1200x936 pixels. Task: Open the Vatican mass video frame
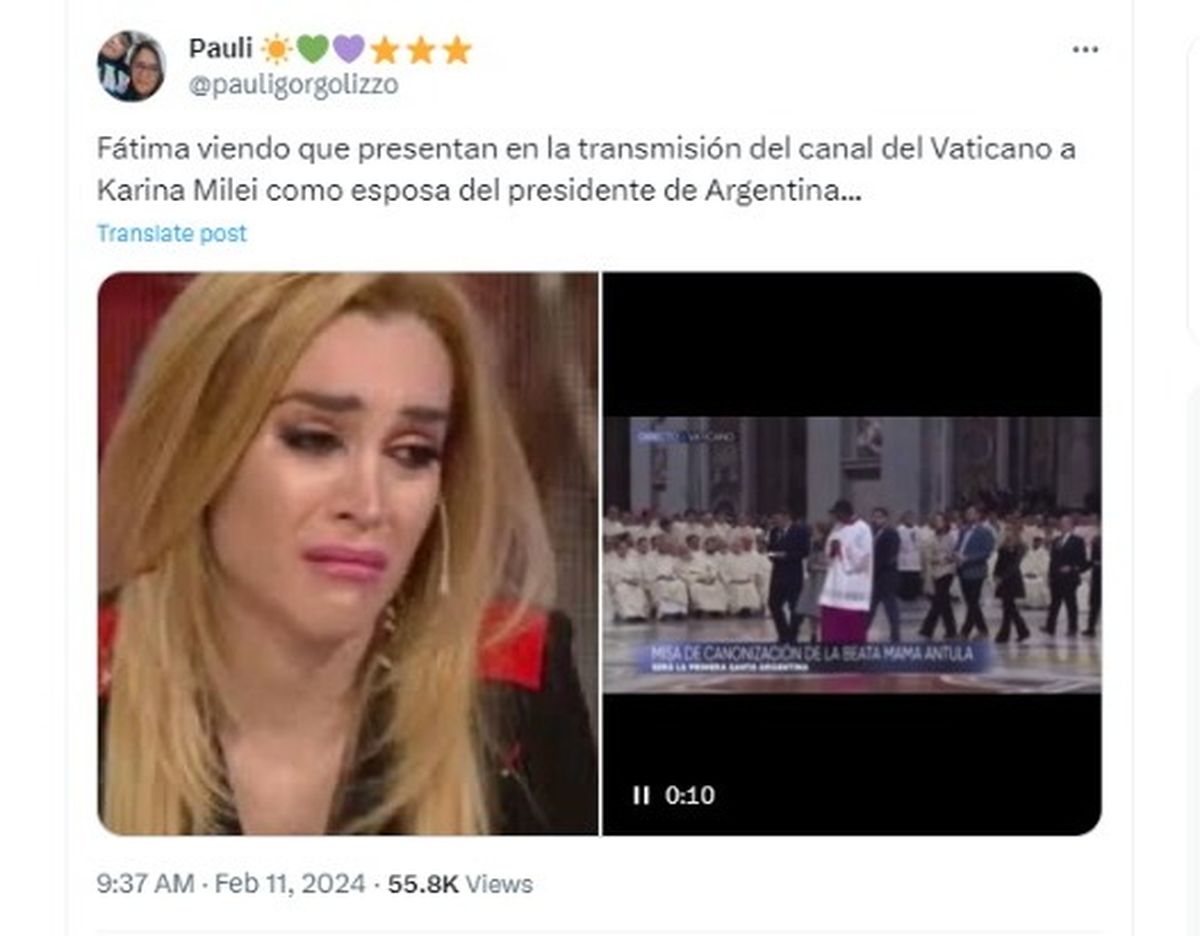[x=852, y=553]
